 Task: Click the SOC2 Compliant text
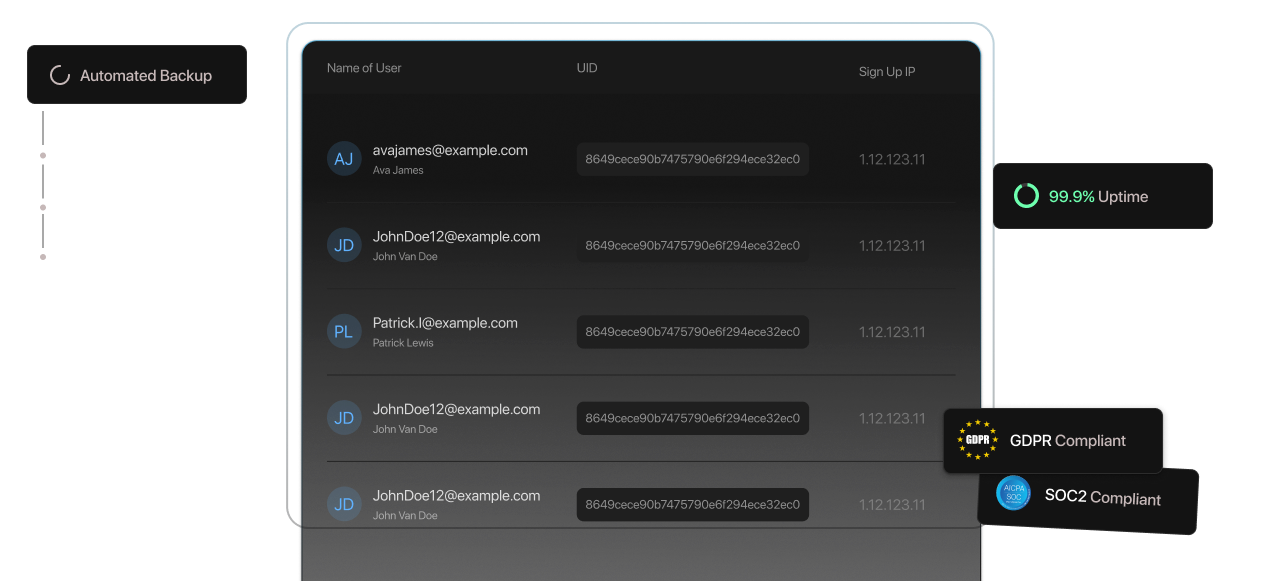pos(1102,497)
